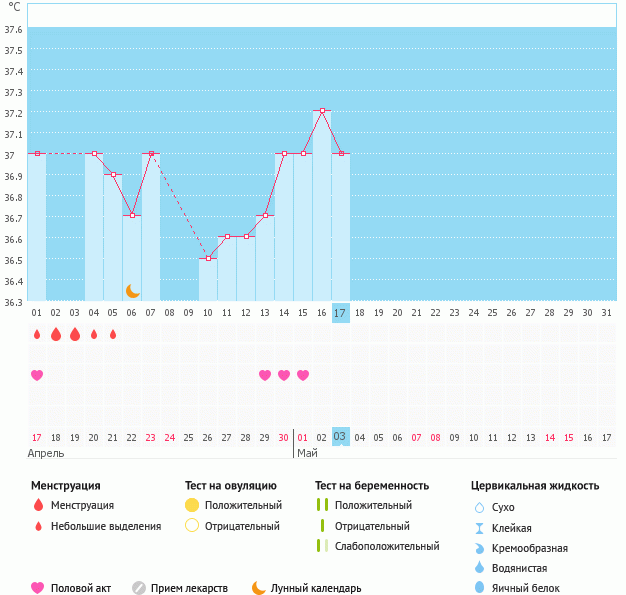
Task: Select highlighted cycle day 17
Action: (x=340, y=313)
